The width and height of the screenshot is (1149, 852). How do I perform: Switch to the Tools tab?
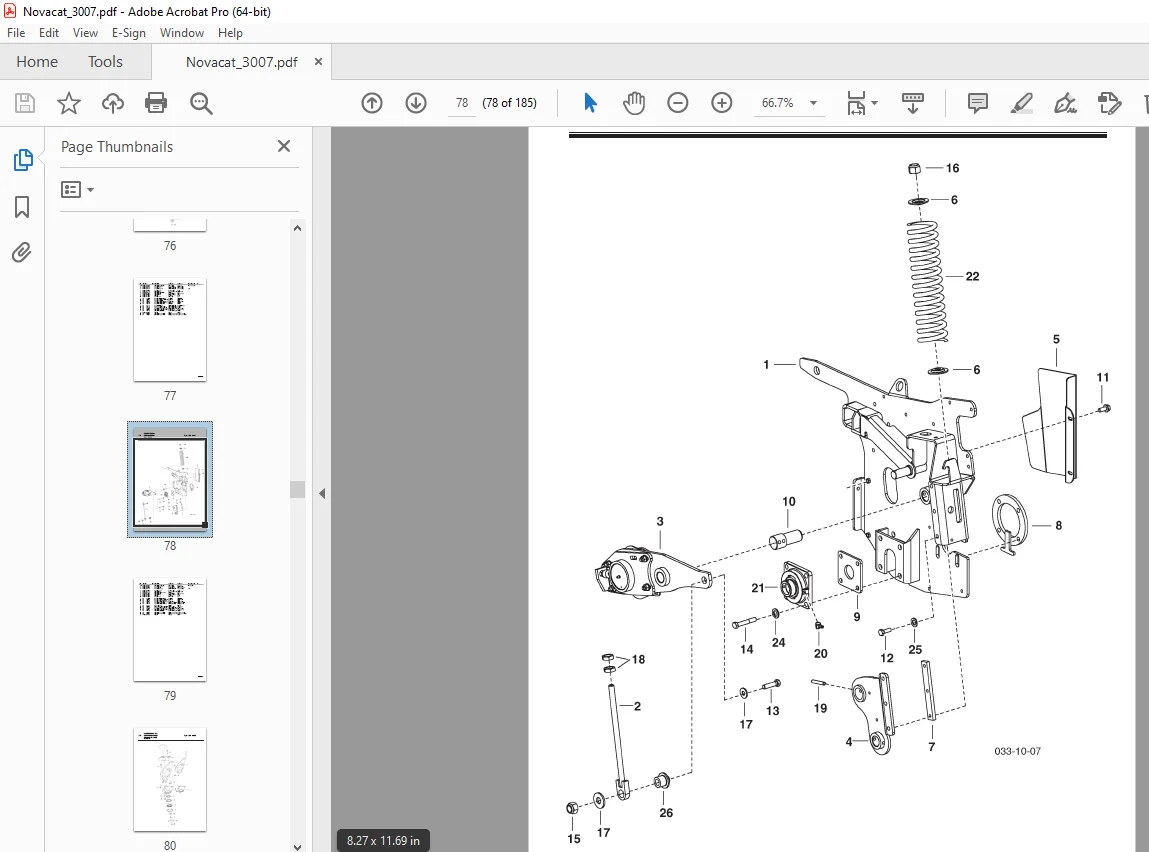click(106, 62)
